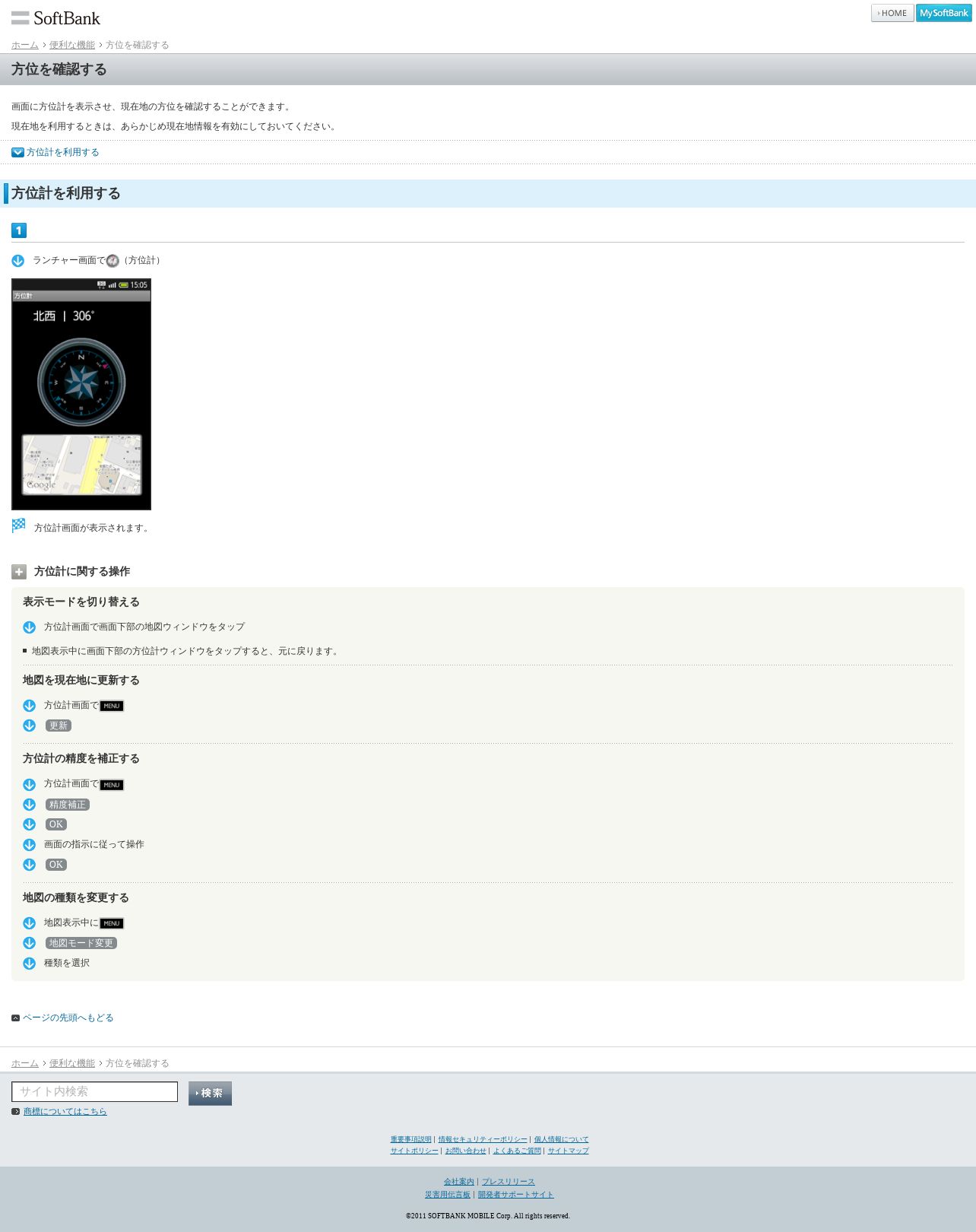Image resolution: width=976 pixels, height=1232 pixels.
Task: Open 会社案内 footer link
Action: click(x=459, y=1182)
